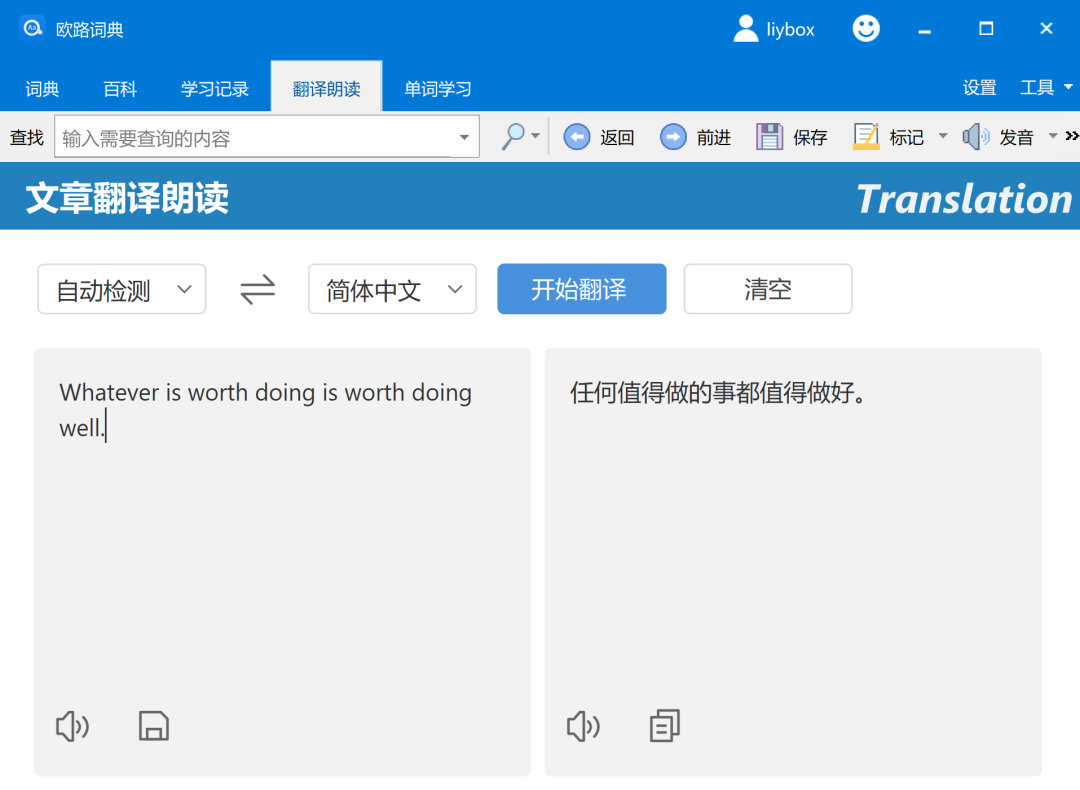The width and height of the screenshot is (1080, 790).
Task: Copy the translated text with the copy icon
Action: point(664,726)
